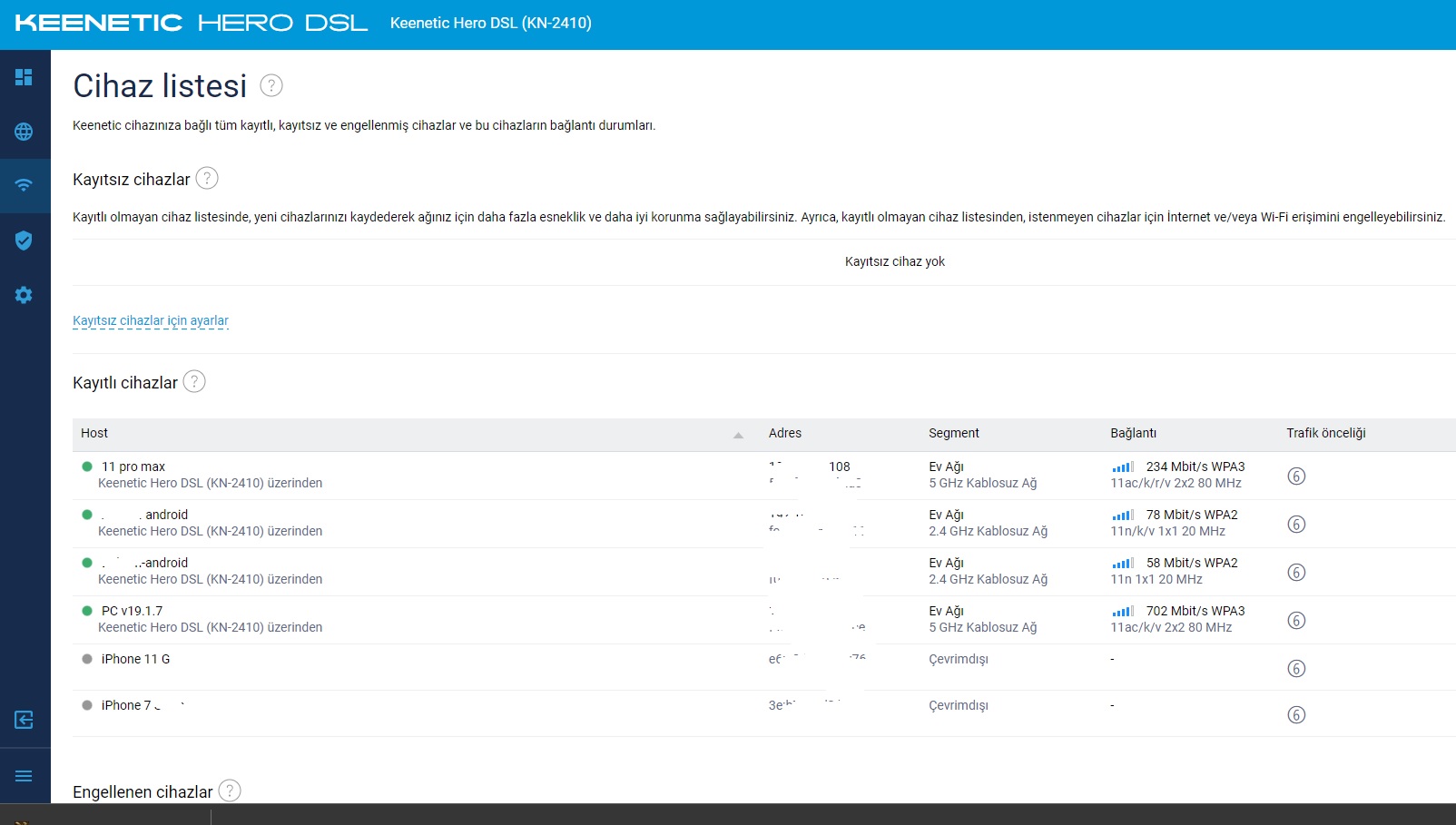
Task: Open the 11 pro max device entry
Action: click(x=133, y=467)
